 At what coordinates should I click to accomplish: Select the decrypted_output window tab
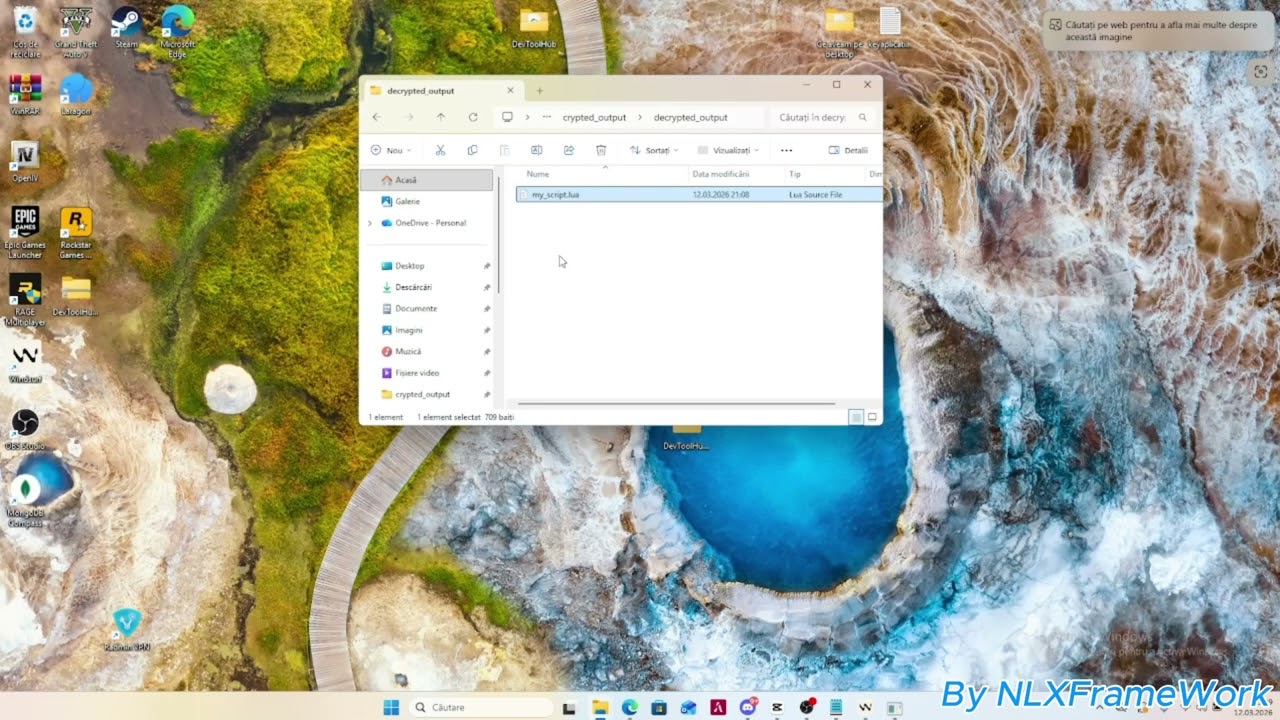444,90
